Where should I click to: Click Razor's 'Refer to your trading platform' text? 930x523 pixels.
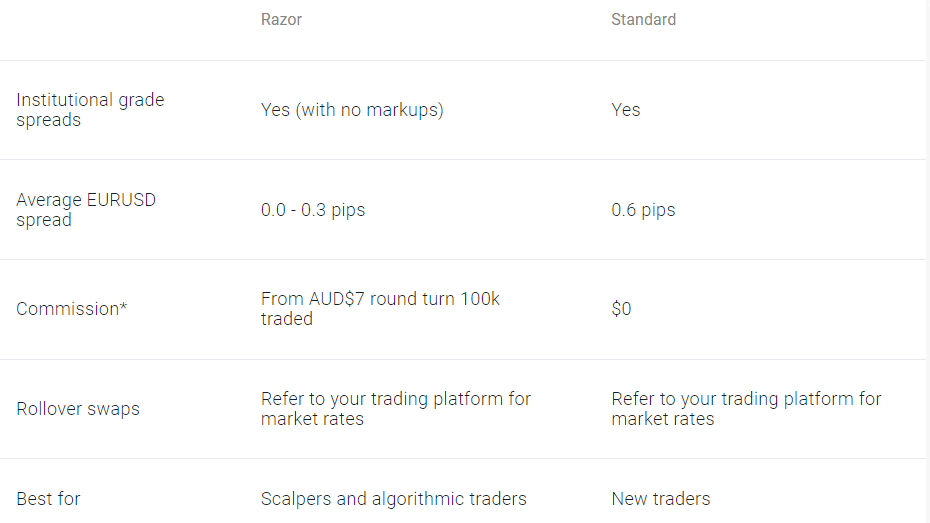pyautogui.click(x=396, y=409)
